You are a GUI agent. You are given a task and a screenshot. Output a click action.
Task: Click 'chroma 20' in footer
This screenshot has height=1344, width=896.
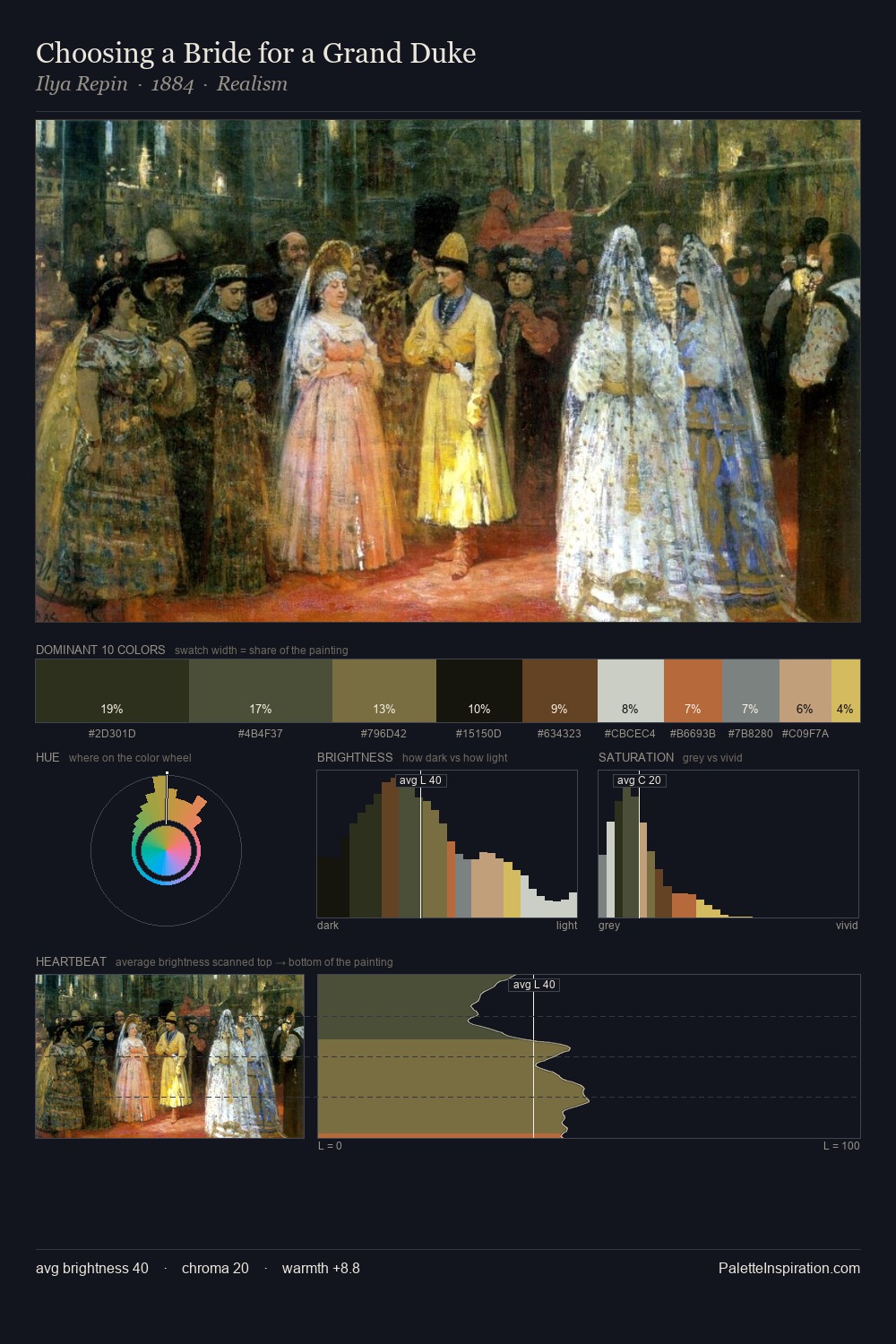point(215,1269)
